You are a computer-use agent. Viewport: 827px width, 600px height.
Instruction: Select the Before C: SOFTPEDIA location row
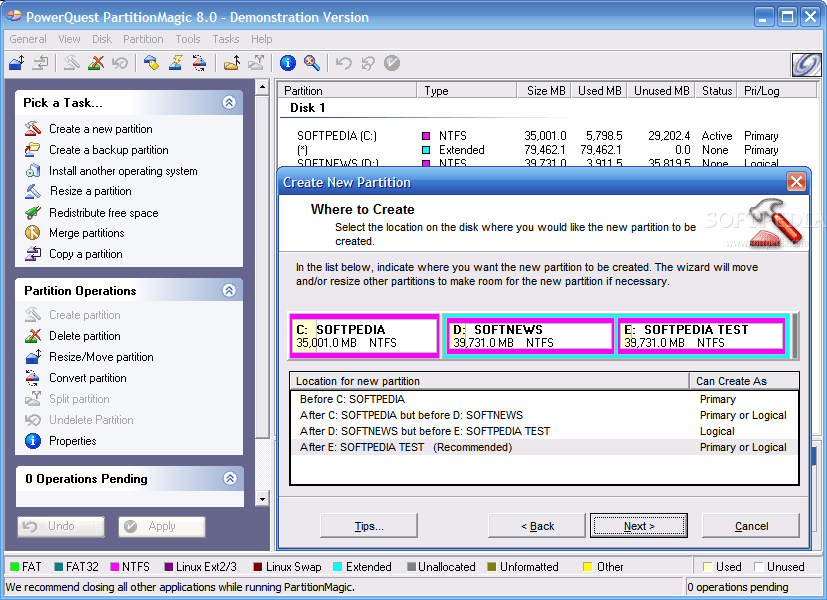click(544, 399)
